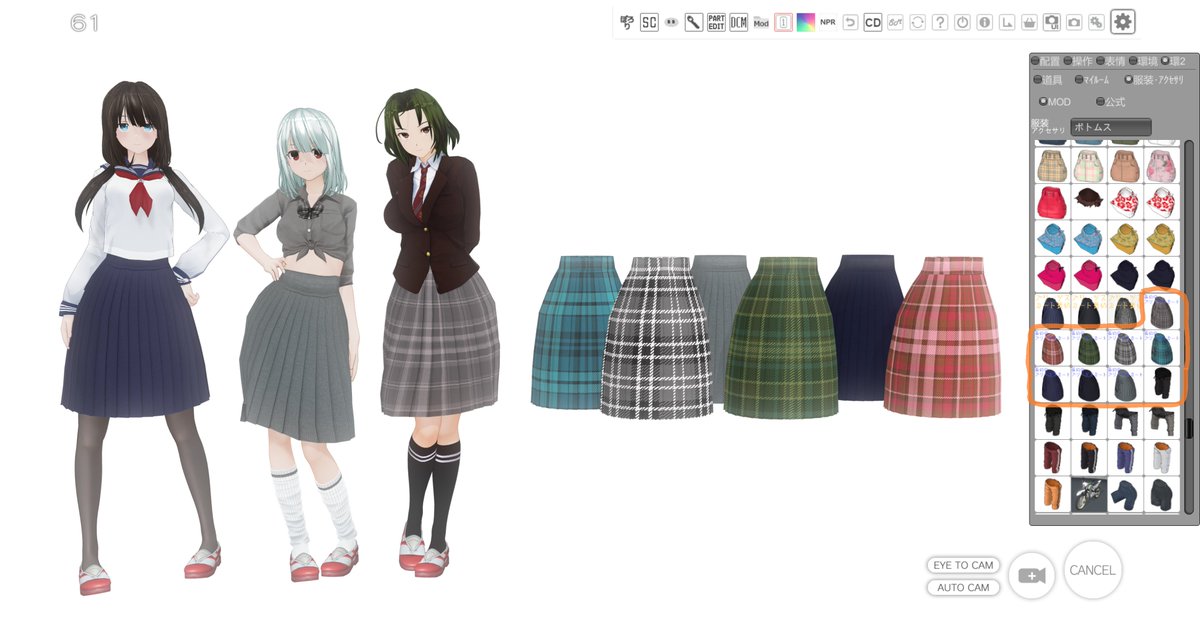Switch to the 公式 option
The height and width of the screenshot is (619, 1200).
click(x=1100, y=101)
